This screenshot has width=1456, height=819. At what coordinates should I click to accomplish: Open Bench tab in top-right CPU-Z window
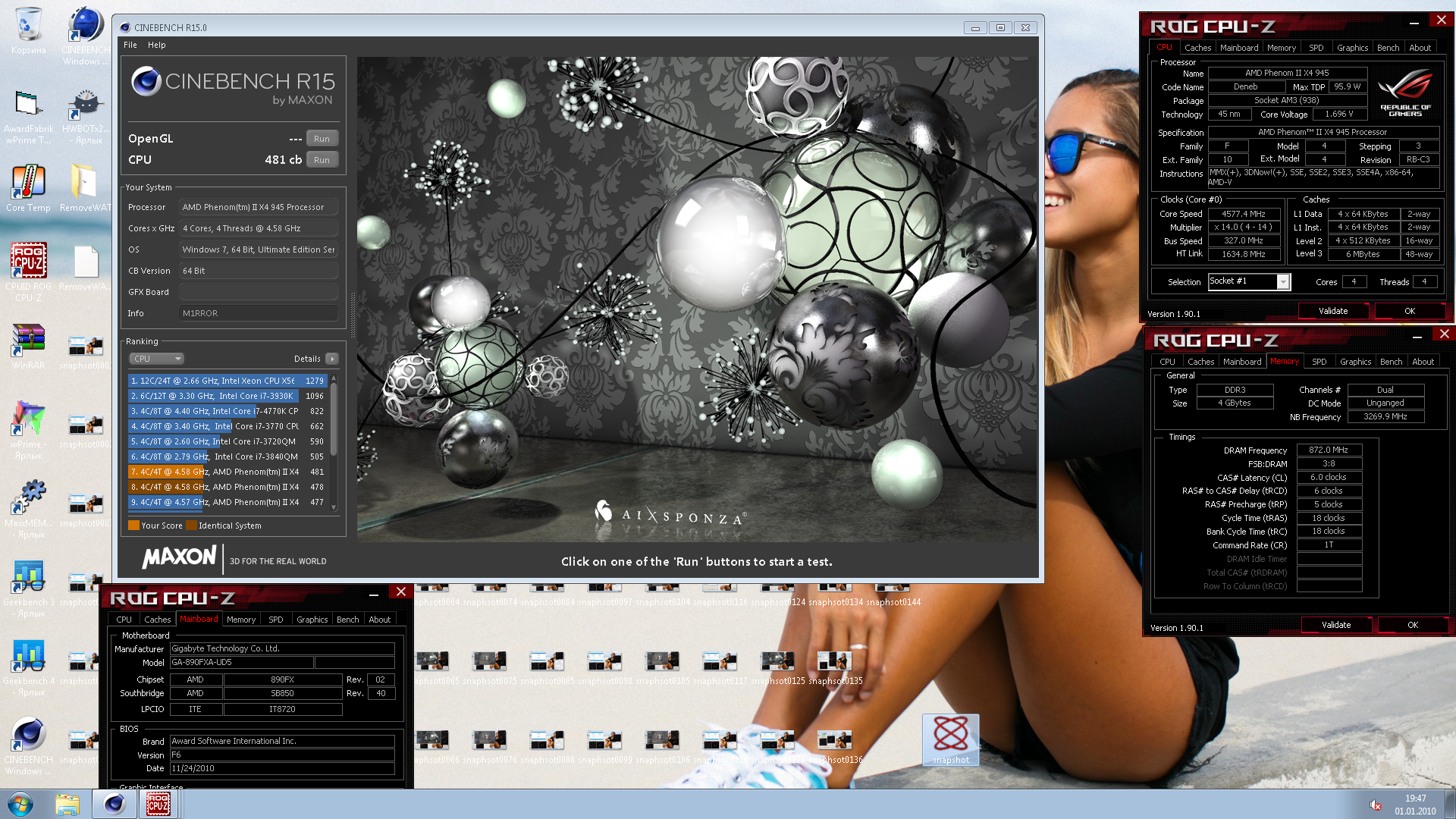pos(1388,48)
